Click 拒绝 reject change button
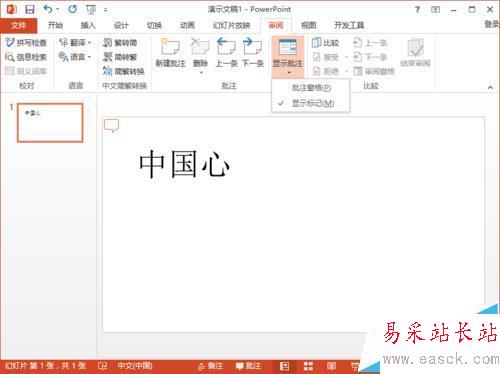The width and height of the screenshot is (500, 374). coord(326,71)
